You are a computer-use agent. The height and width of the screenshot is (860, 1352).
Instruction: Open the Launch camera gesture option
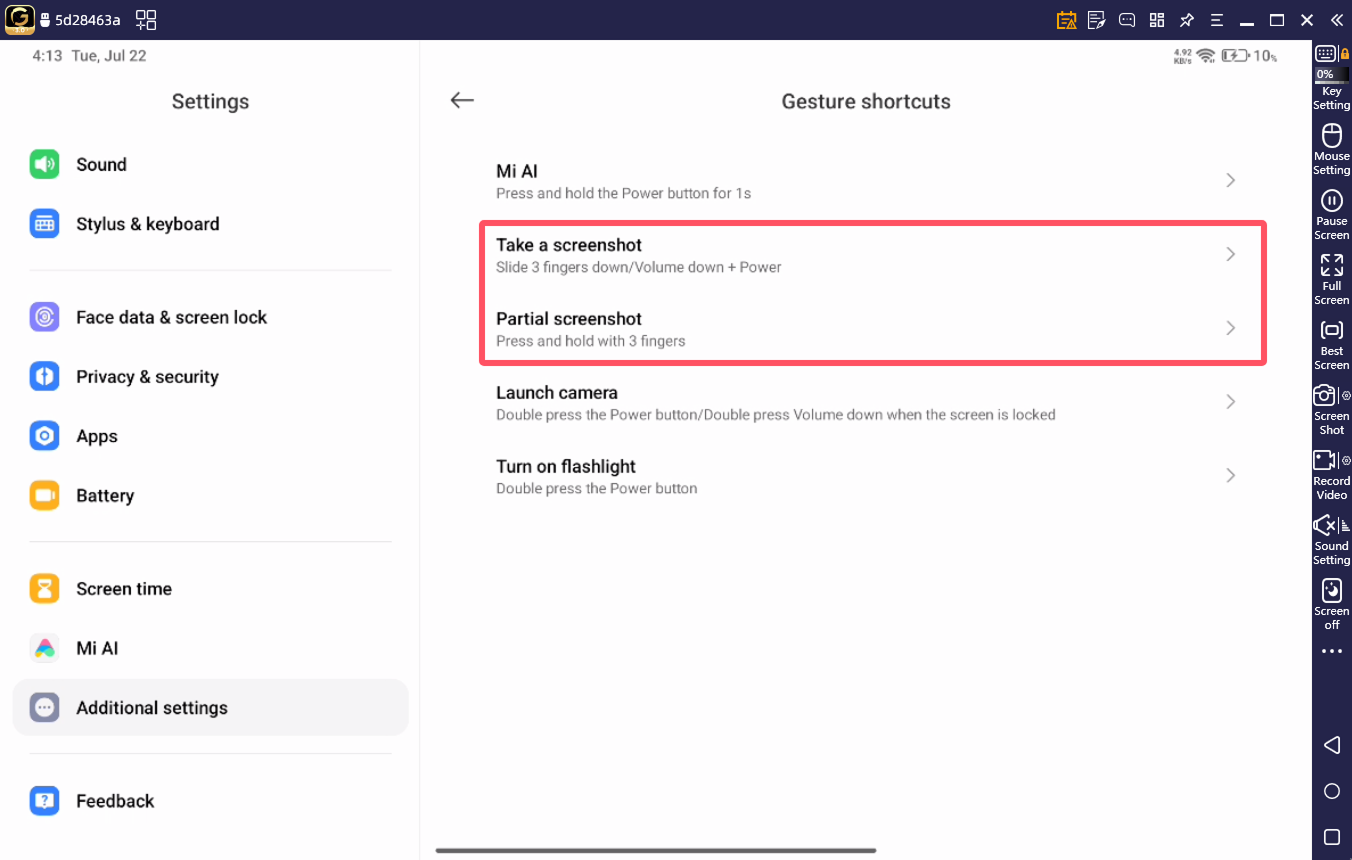point(866,402)
